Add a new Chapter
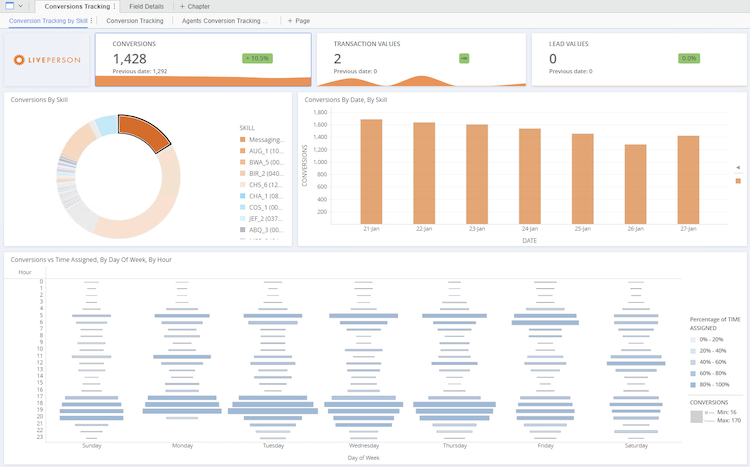The image size is (750, 467). point(194,6)
